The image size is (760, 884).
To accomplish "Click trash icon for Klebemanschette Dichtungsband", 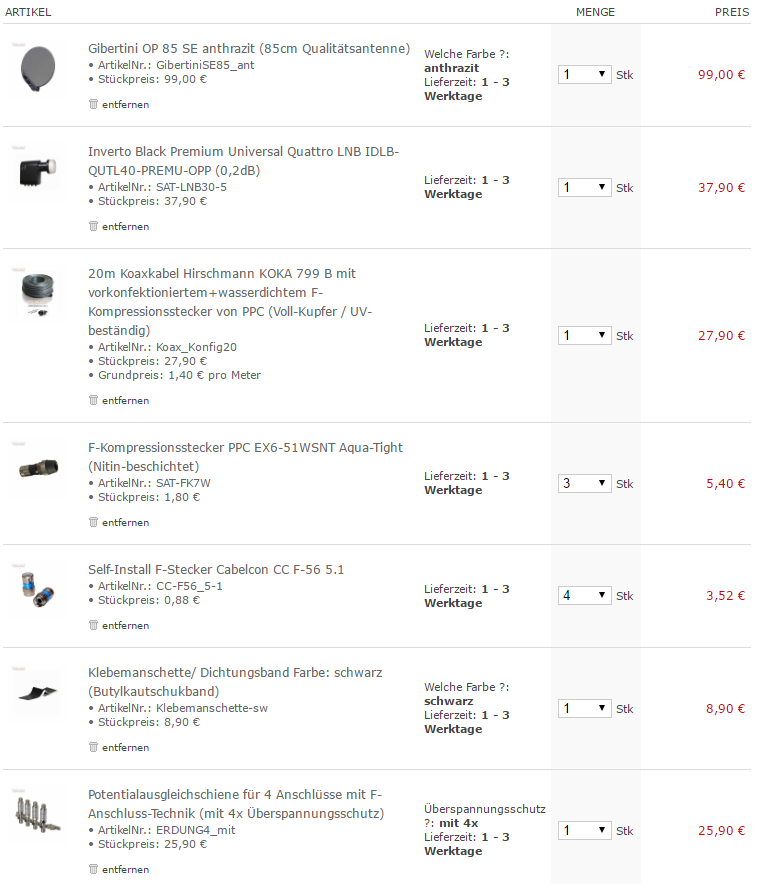I will pos(93,747).
